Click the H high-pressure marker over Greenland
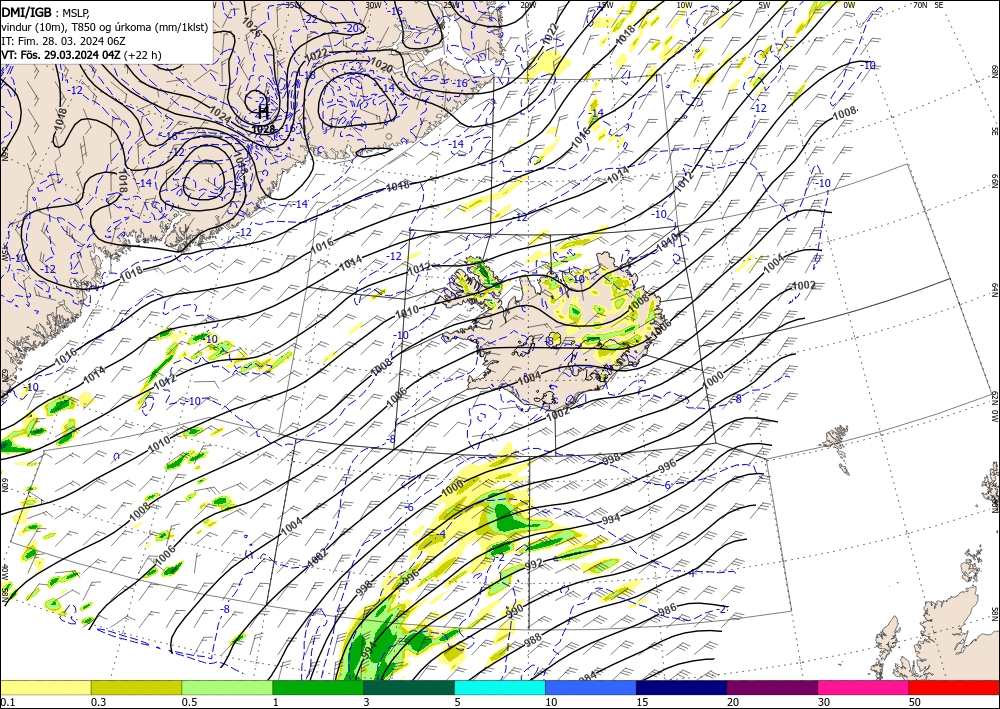This screenshot has height=709, width=1000. (263, 113)
